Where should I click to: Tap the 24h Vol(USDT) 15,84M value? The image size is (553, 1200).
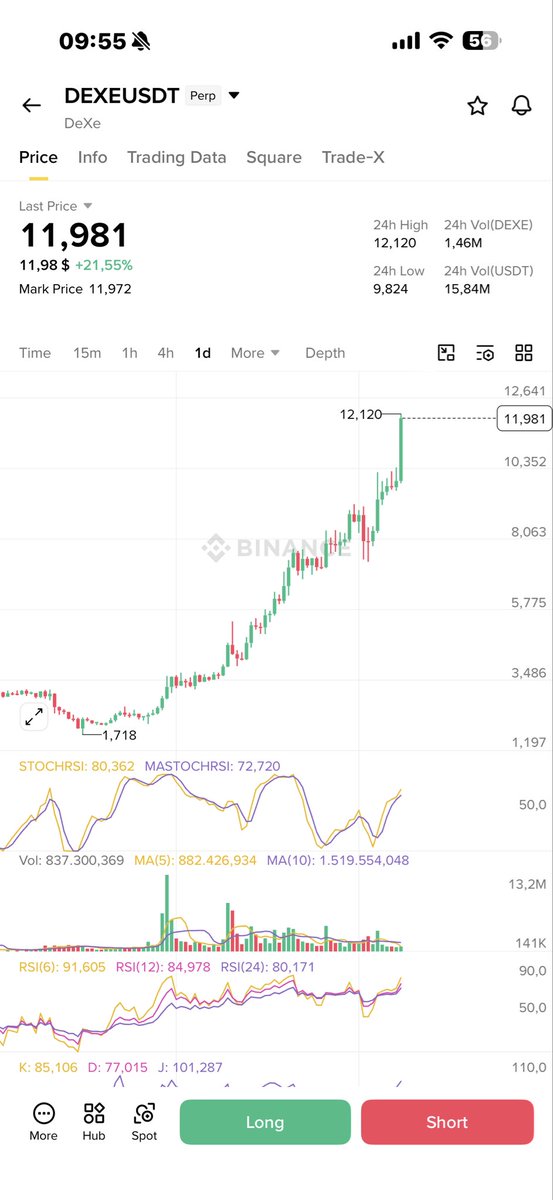467,289
